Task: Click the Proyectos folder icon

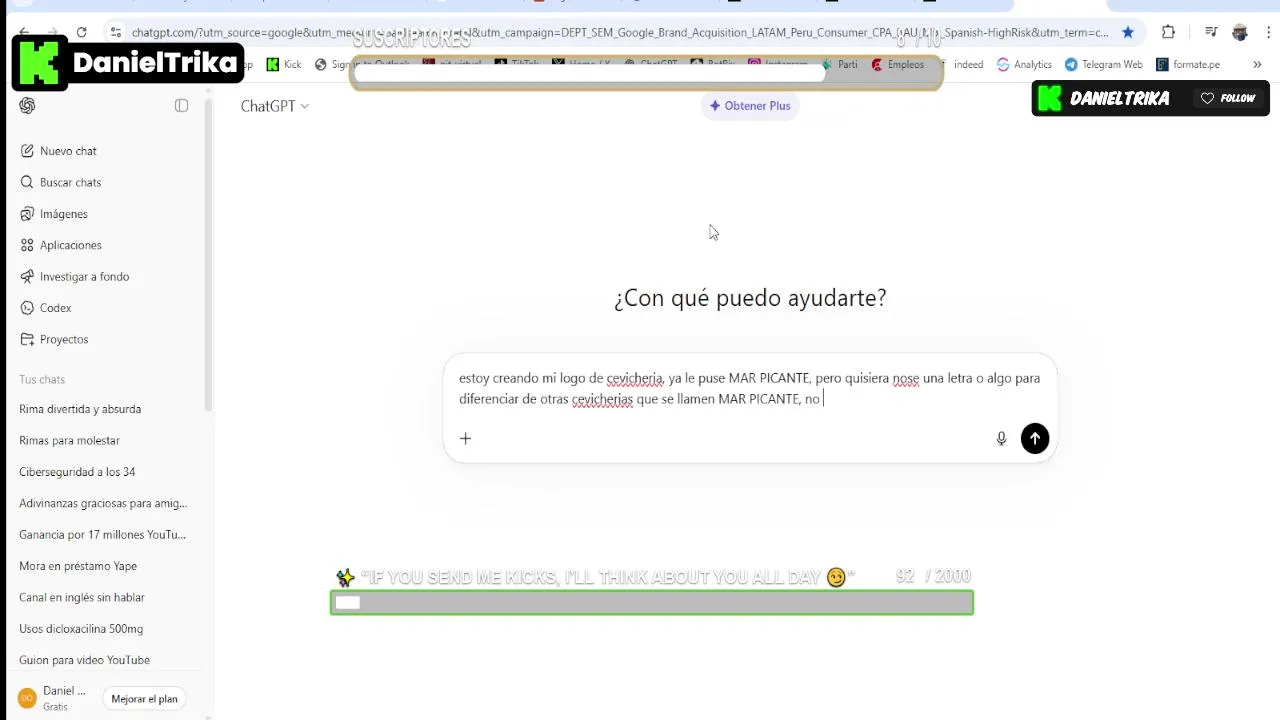Action: [x=27, y=339]
